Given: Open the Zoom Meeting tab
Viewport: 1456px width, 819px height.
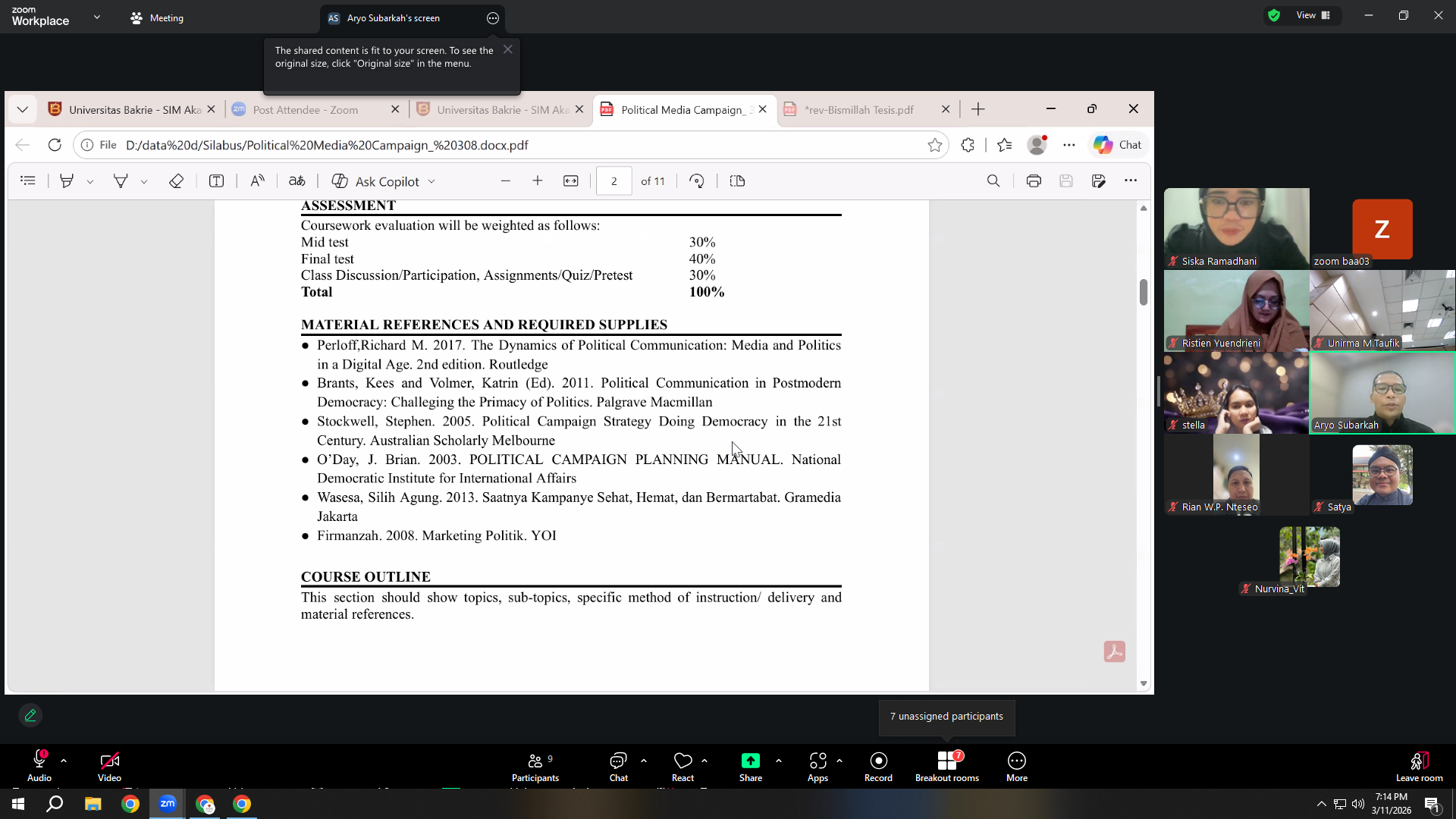Looking at the screenshot, I should 157,17.
